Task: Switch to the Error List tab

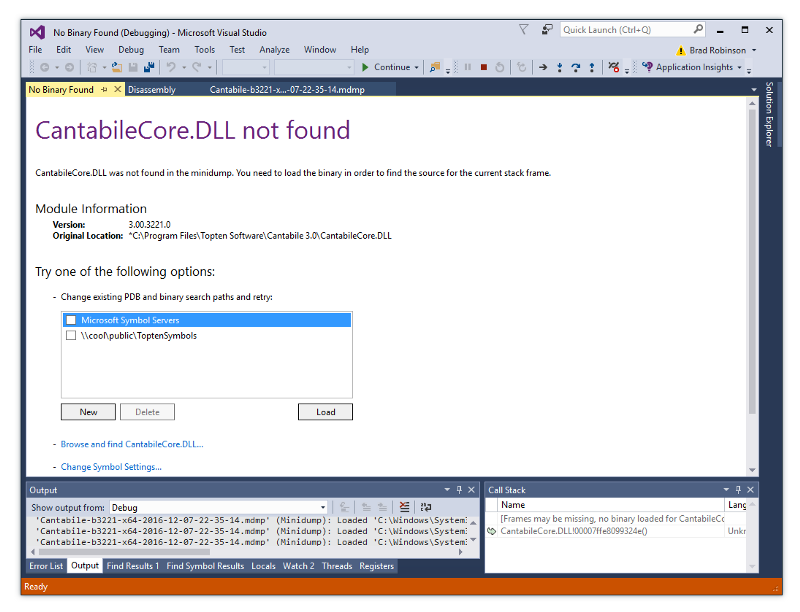Action: pyautogui.click(x=46, y=566)
